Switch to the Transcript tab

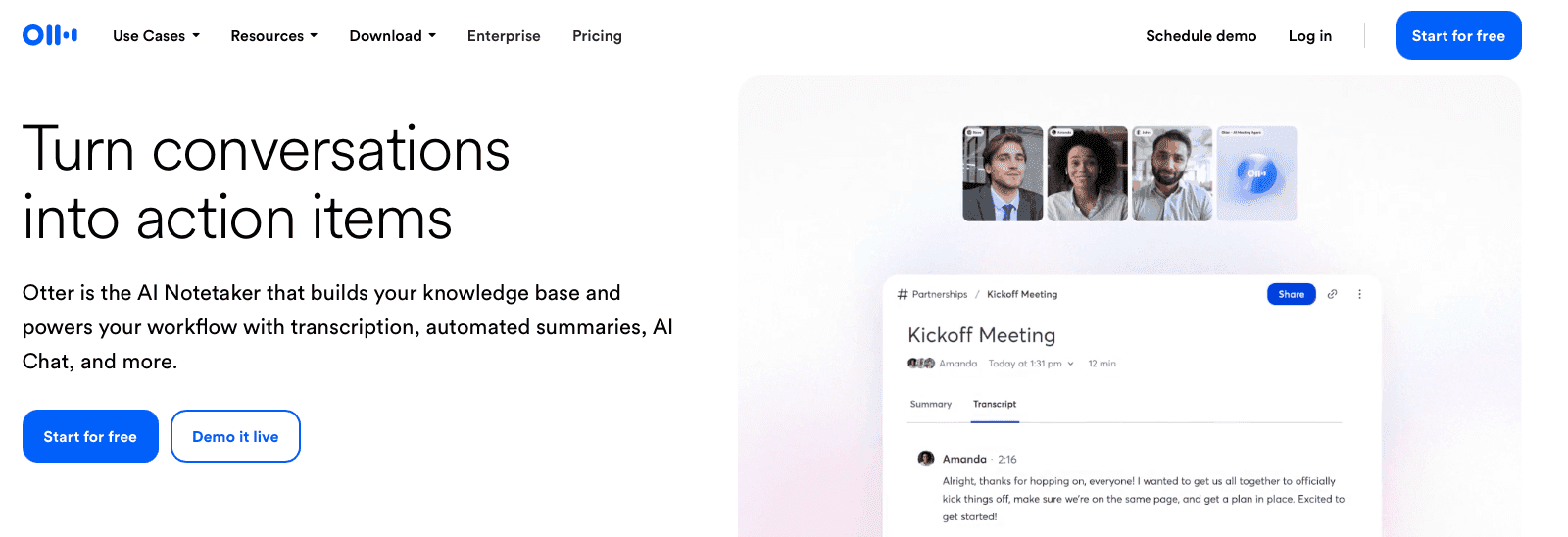point(995,404)
